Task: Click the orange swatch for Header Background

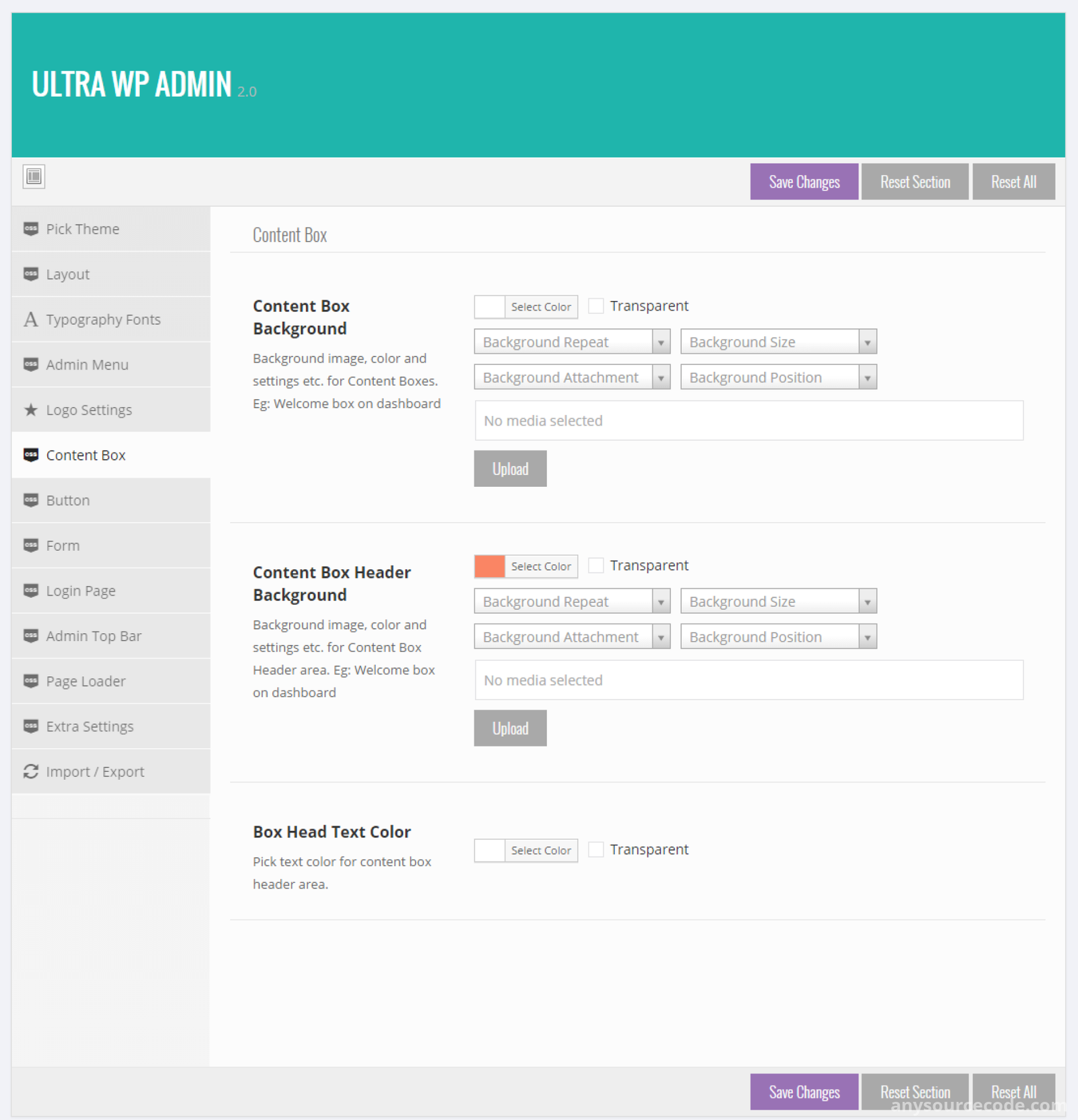Action: pos(490,566)
